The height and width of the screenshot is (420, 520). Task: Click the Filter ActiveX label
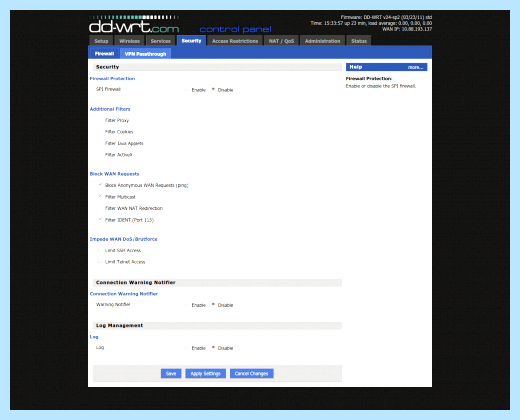tap(118, 155)
